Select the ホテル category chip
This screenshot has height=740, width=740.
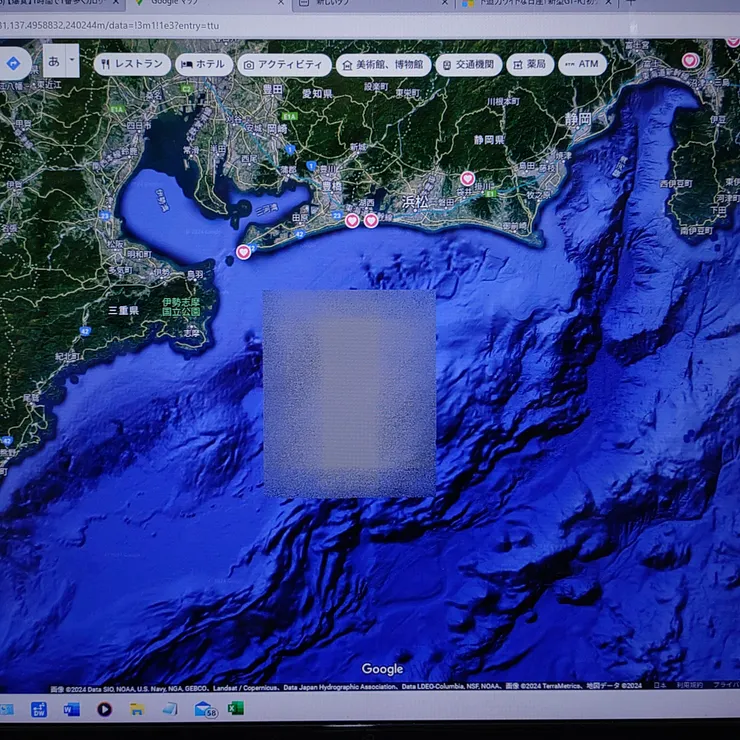pos(204,64)
